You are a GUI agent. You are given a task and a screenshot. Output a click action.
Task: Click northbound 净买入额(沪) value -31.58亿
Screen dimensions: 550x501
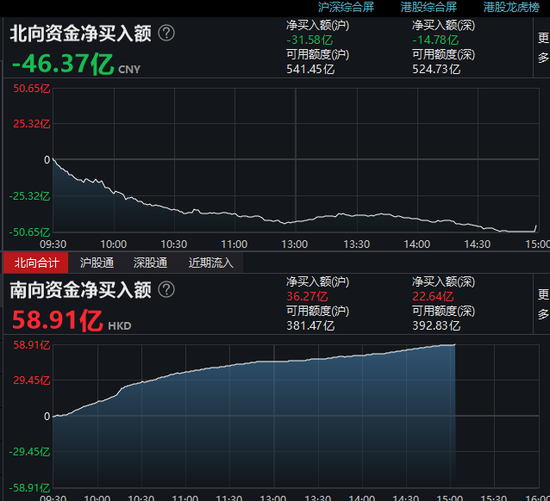click(309, 40)
